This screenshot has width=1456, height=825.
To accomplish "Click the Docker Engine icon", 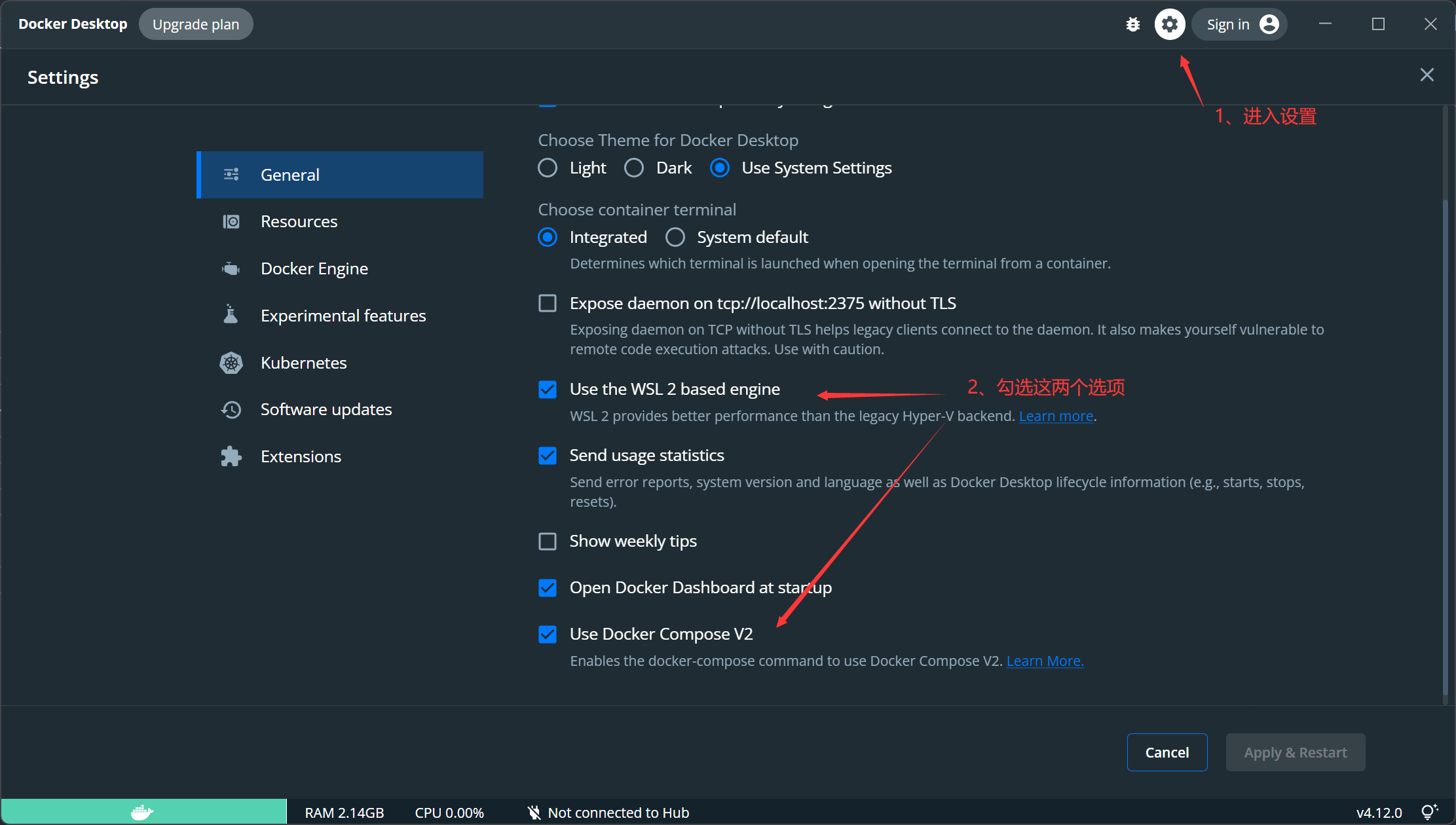I will pos(231,268).
